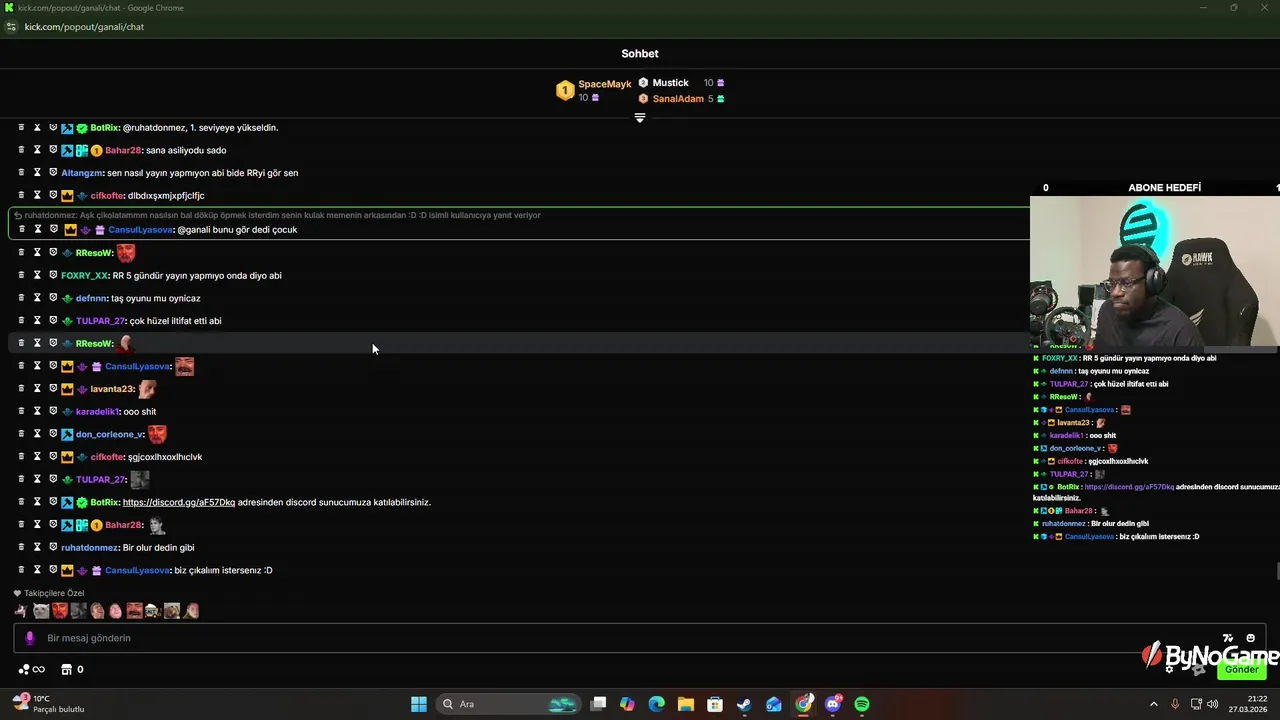Open the emoji picker smiley icon
Viewport: 1280px width, 720px height.
[x=1250, y=638]
